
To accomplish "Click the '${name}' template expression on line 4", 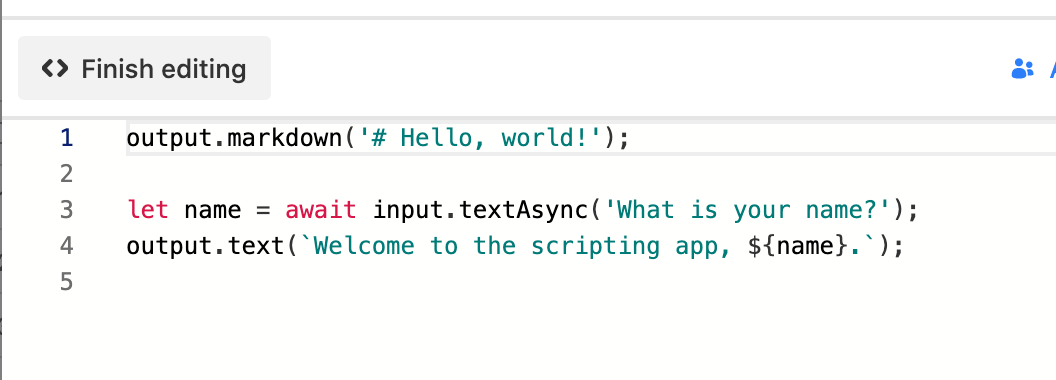I will coord(797,246).
